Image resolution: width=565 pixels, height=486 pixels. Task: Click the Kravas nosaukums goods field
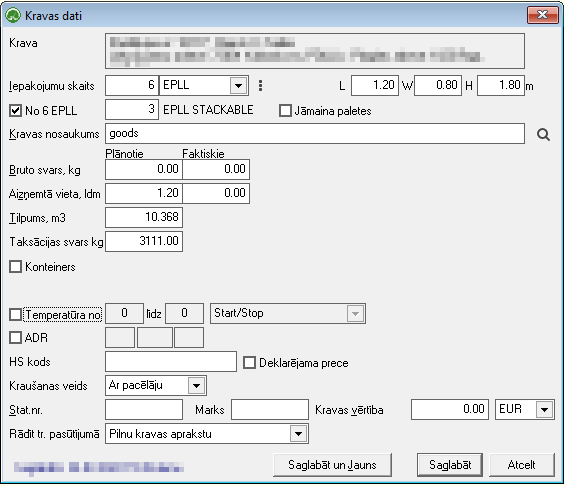point(315,134)
